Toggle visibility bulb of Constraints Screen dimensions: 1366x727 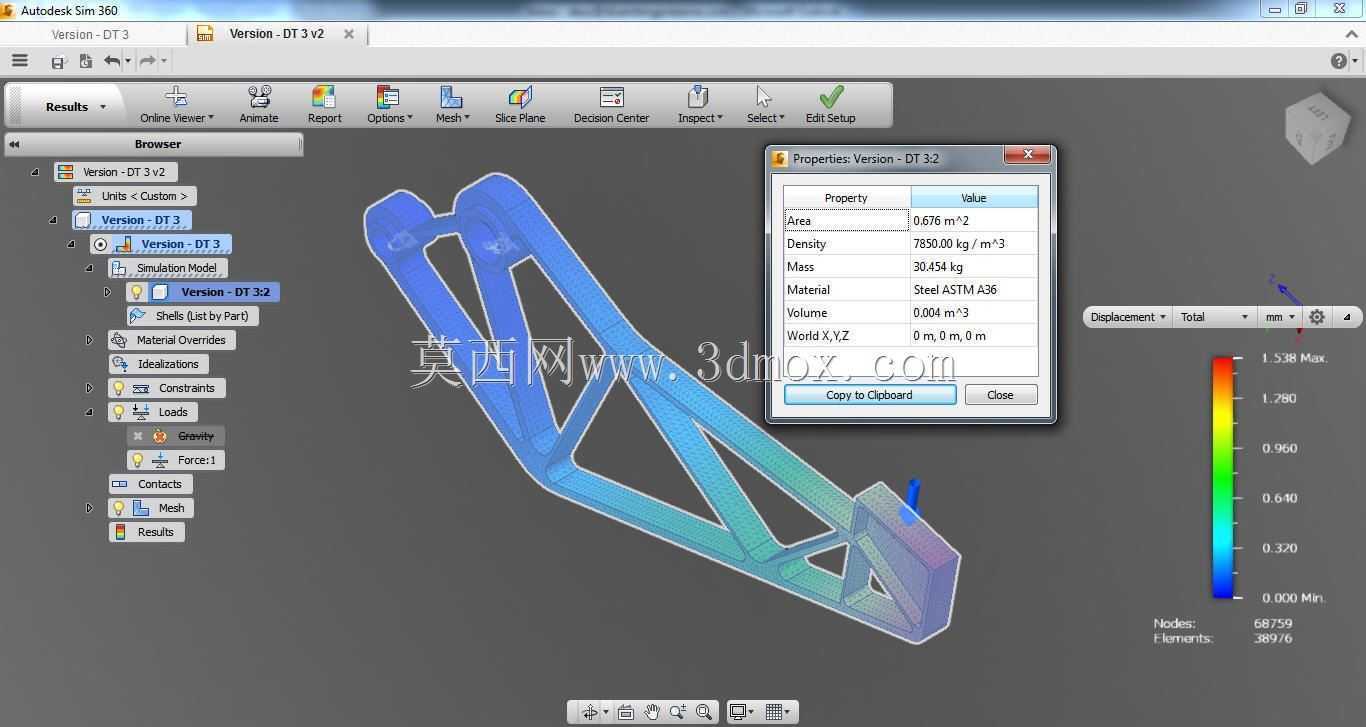tap(119, 388)
